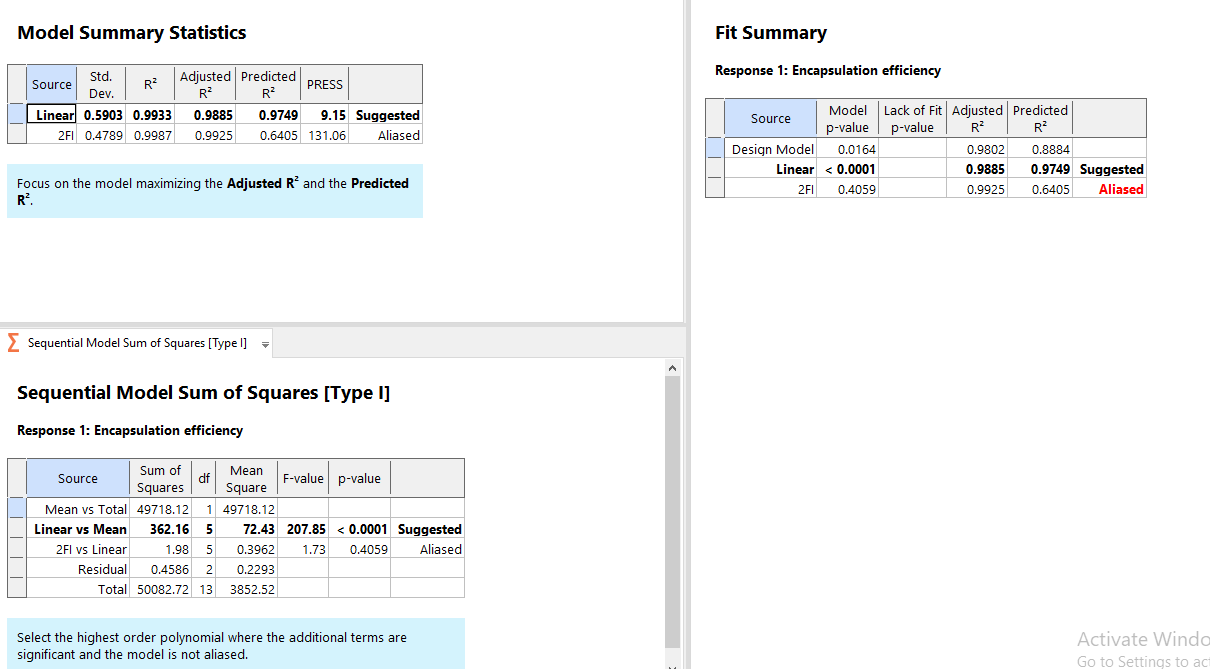Click the Sum of Squares column header
This screenshot has height=669, width=1210.
pos(160,478)
